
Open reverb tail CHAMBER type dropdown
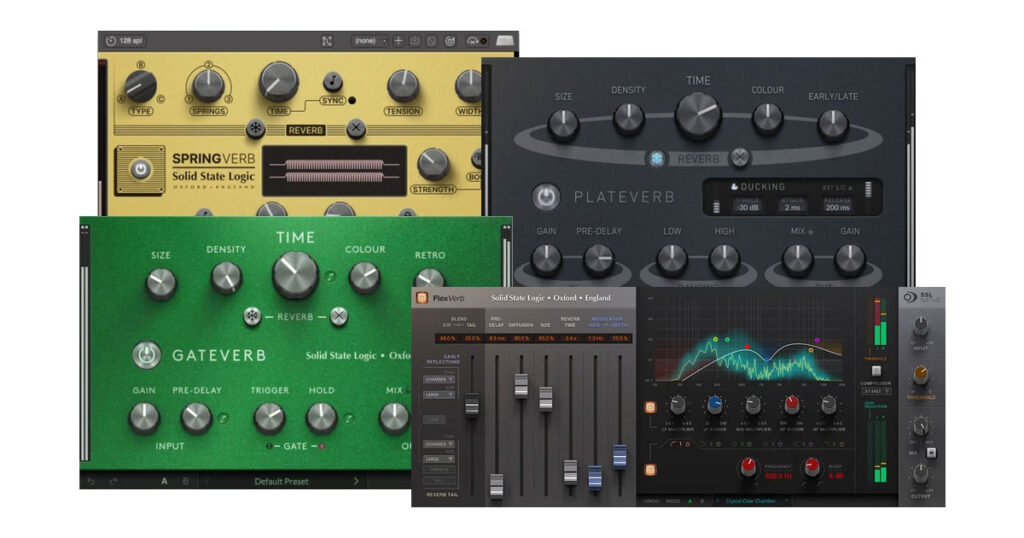point(439,444)
